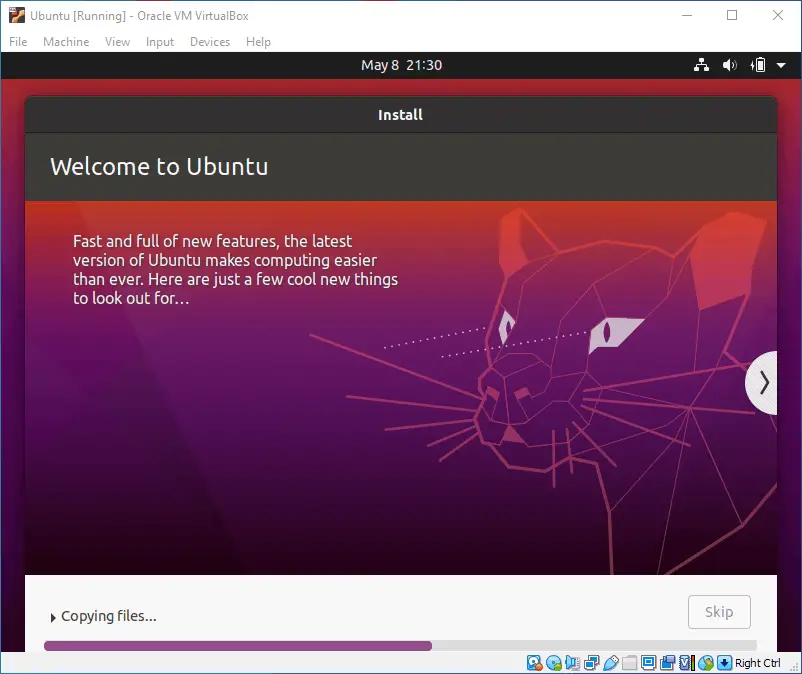Click the VirtualBox window title icon

17,15
